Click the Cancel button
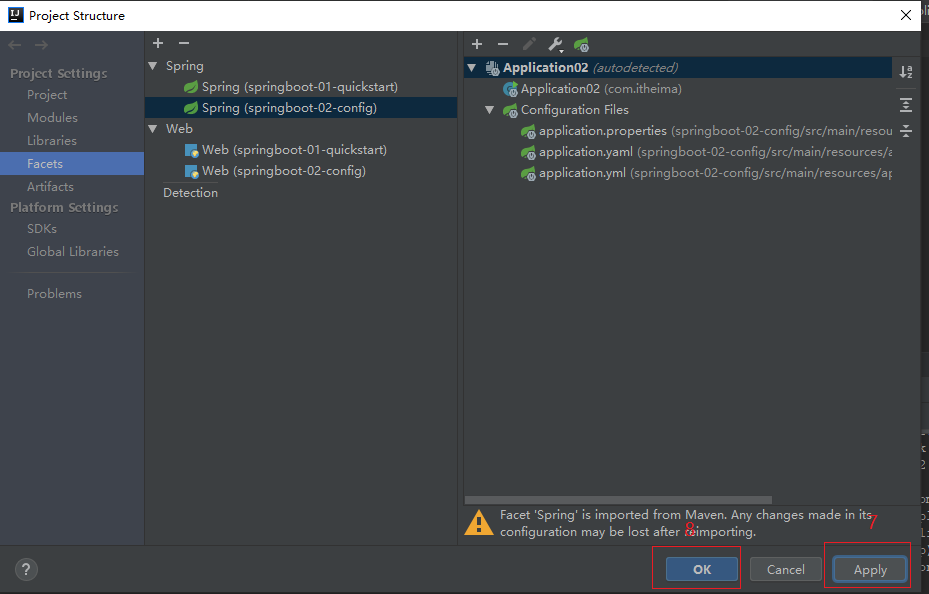Screen dimensions: 929x594 [x=785, y=569]
